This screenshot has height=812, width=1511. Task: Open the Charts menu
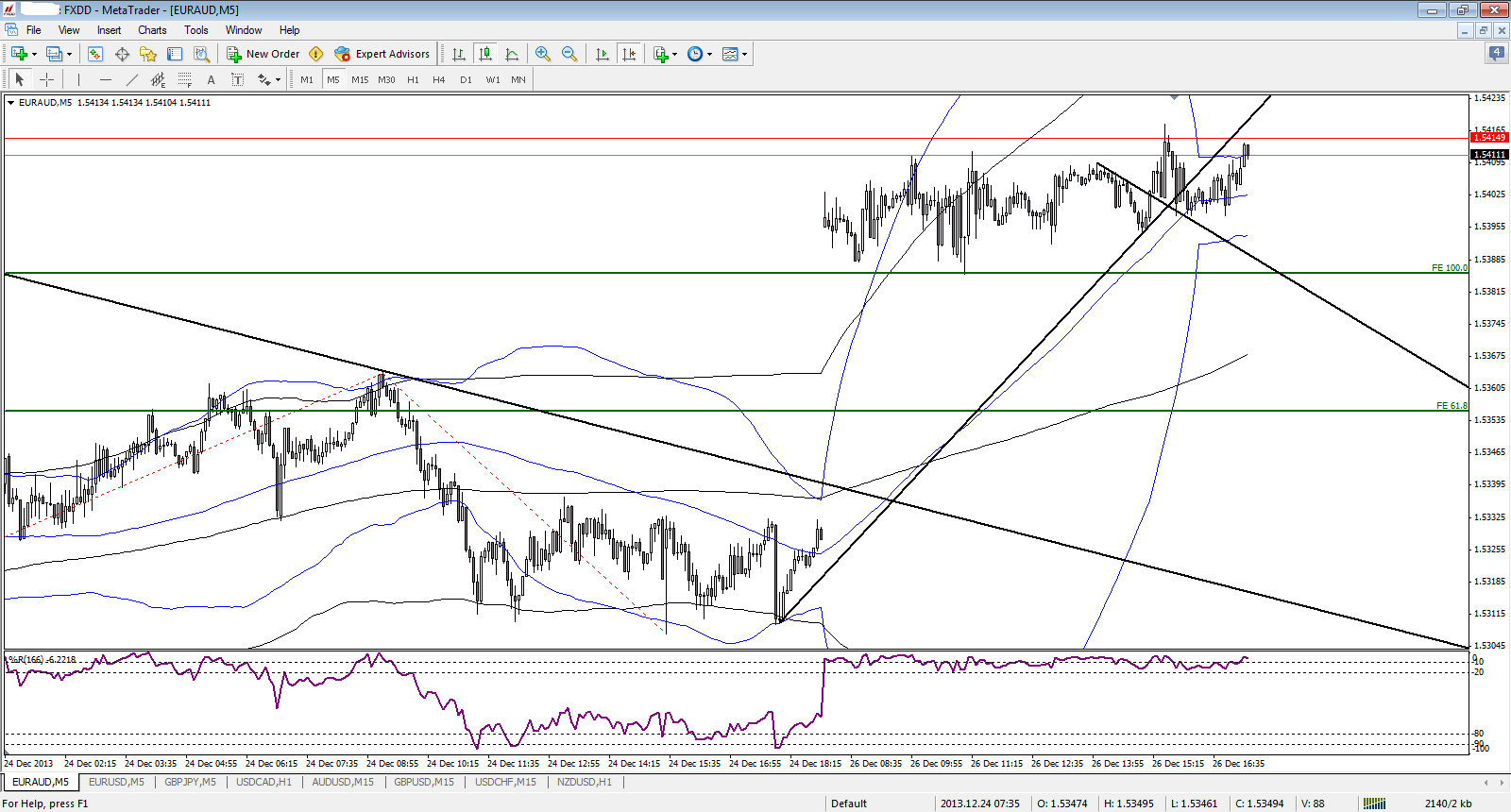pos(152,30)
